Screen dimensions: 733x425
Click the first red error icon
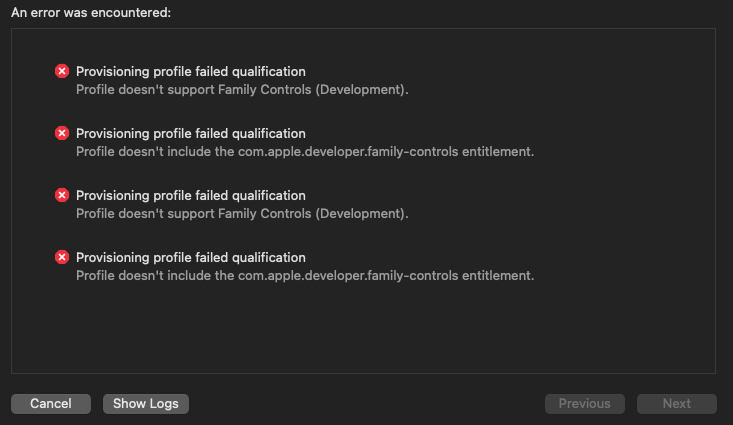[62, 71]
